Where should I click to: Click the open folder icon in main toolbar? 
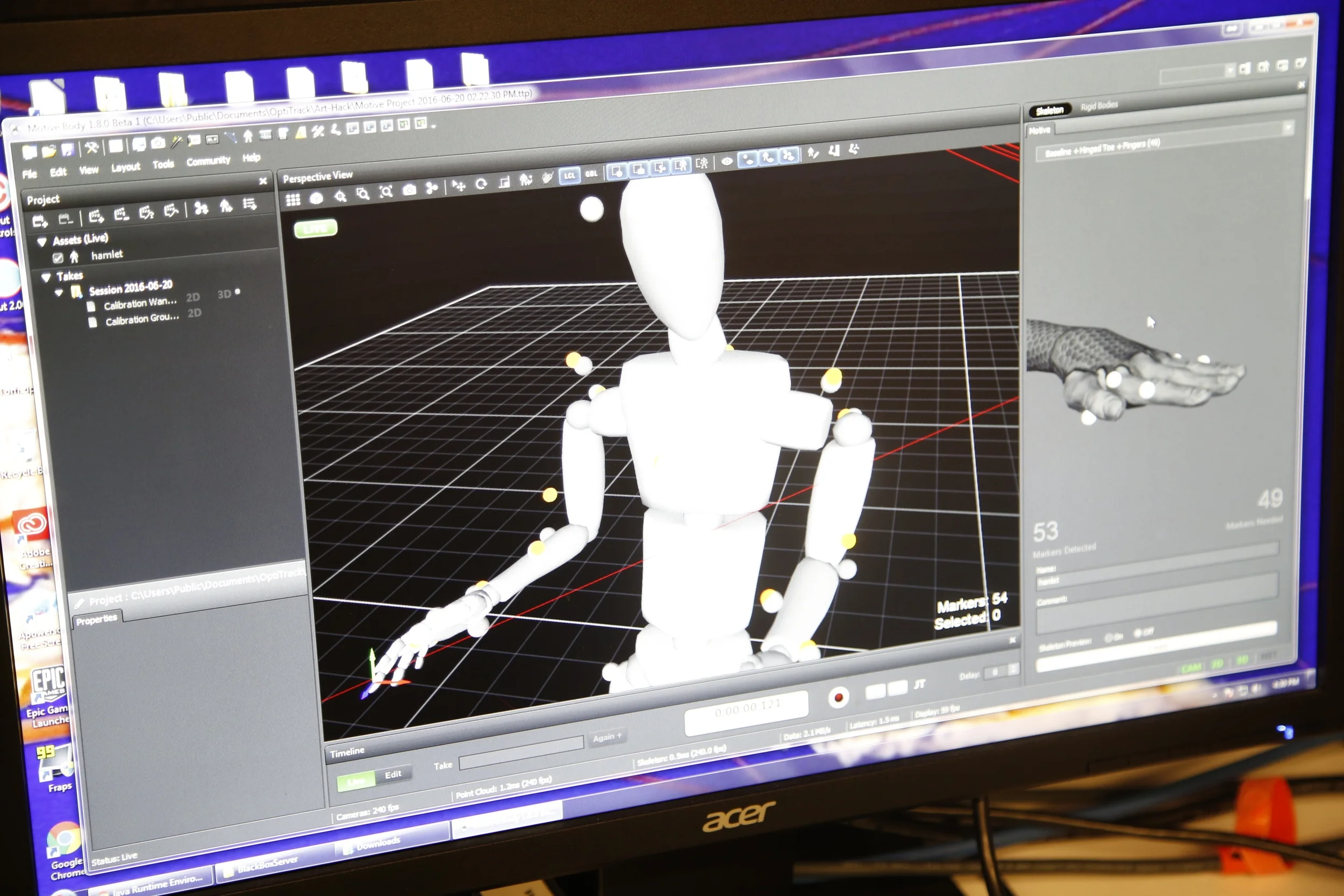pos(49,152)
